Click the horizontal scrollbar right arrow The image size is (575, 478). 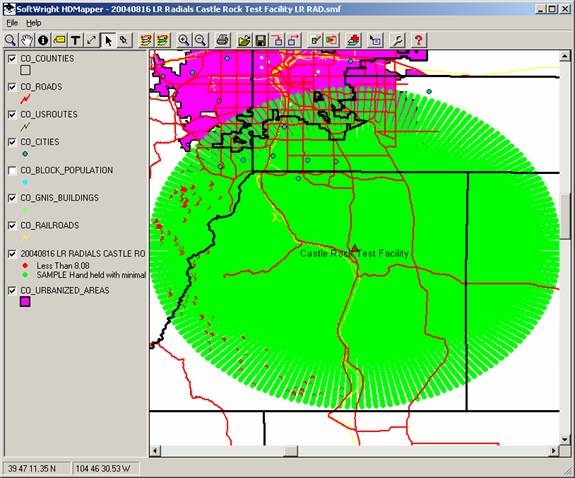click(554, 450)
